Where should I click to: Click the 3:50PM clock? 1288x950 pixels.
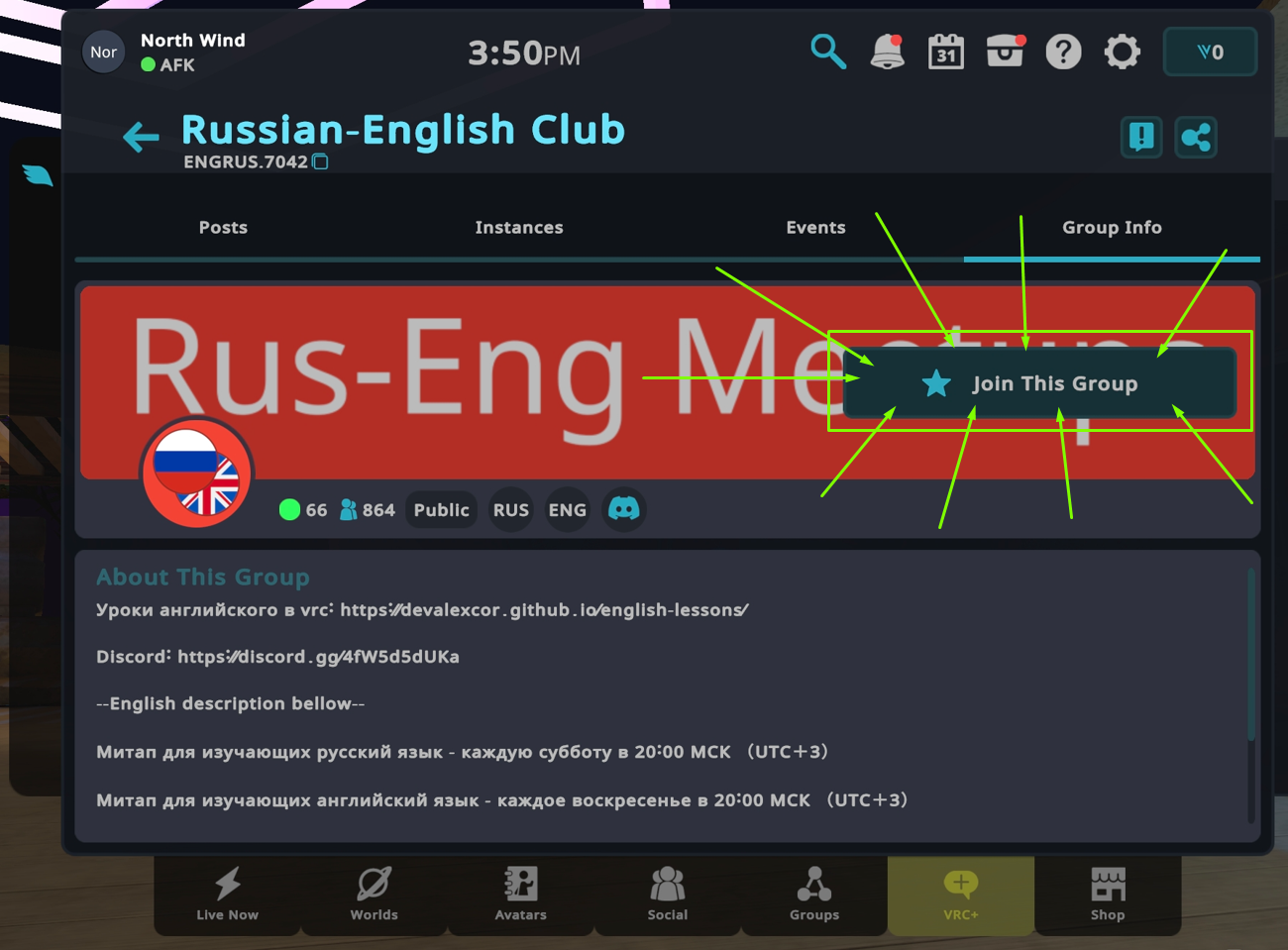coord(523,53)
